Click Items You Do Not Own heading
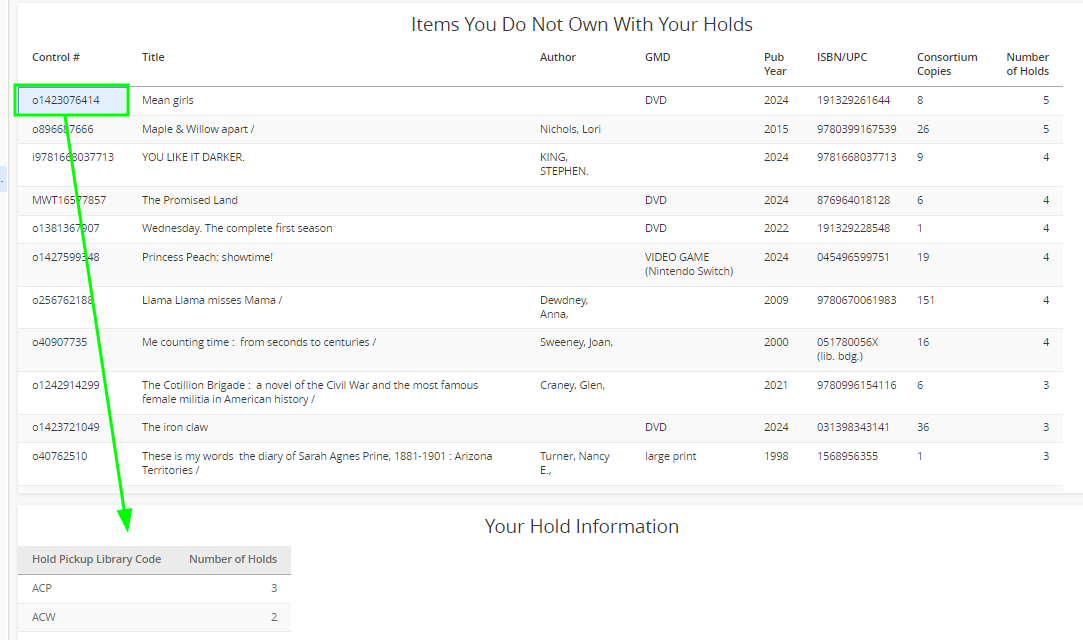Viewport: 1083px width, 640px height. tap(582, 24)
